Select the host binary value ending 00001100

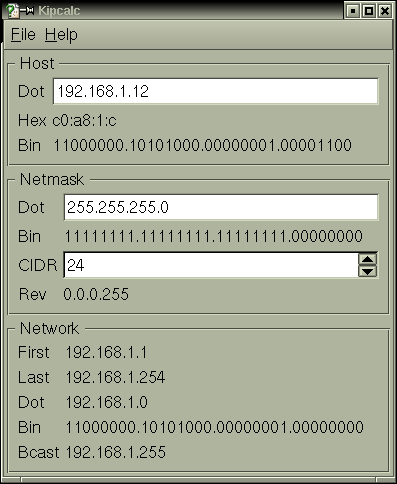click(203, 145)
